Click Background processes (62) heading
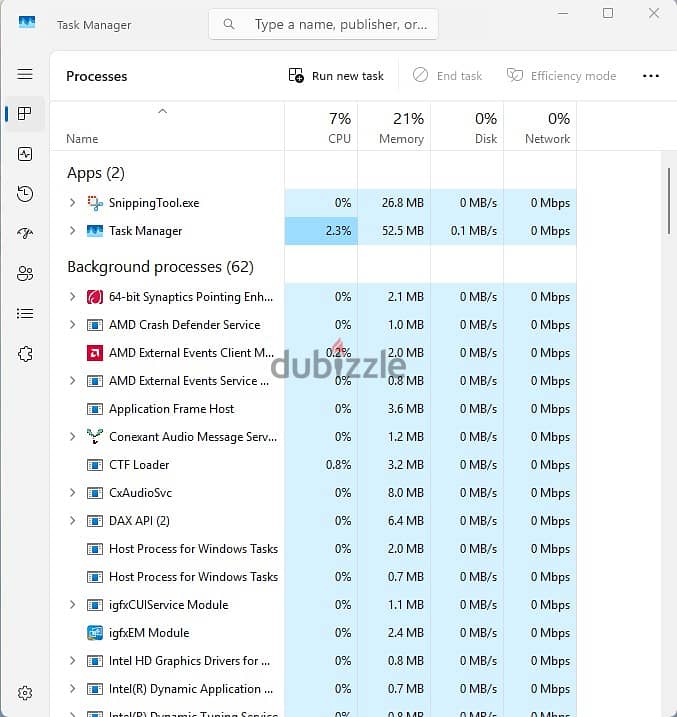The image size is (677, 717). (x=160, y=267)
